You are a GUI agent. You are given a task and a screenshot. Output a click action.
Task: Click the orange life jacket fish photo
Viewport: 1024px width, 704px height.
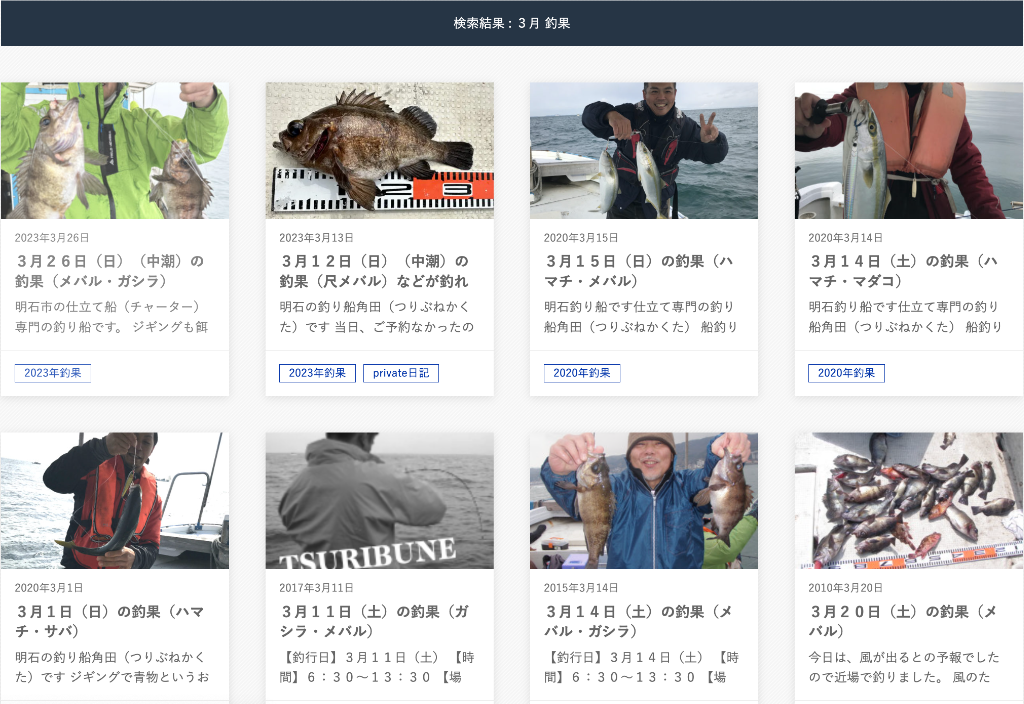[x=908, y=150]
